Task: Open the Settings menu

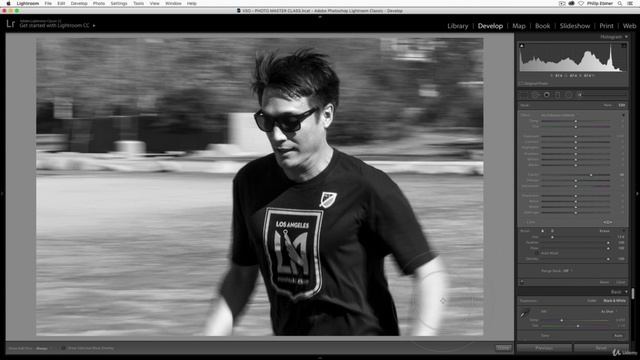Action: [119, 3]
